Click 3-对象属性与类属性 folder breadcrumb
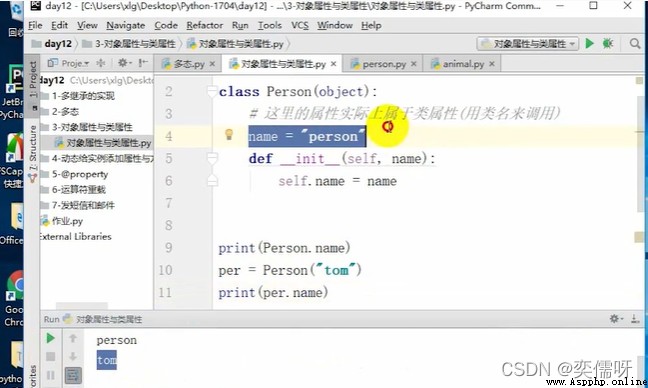This screenshot has height=388, width=648. [x=129, y=44]
